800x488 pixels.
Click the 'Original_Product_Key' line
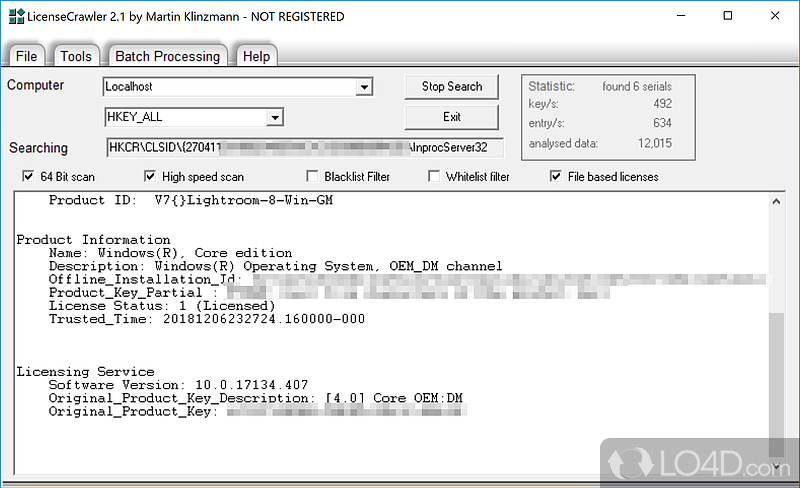[258, 411]
